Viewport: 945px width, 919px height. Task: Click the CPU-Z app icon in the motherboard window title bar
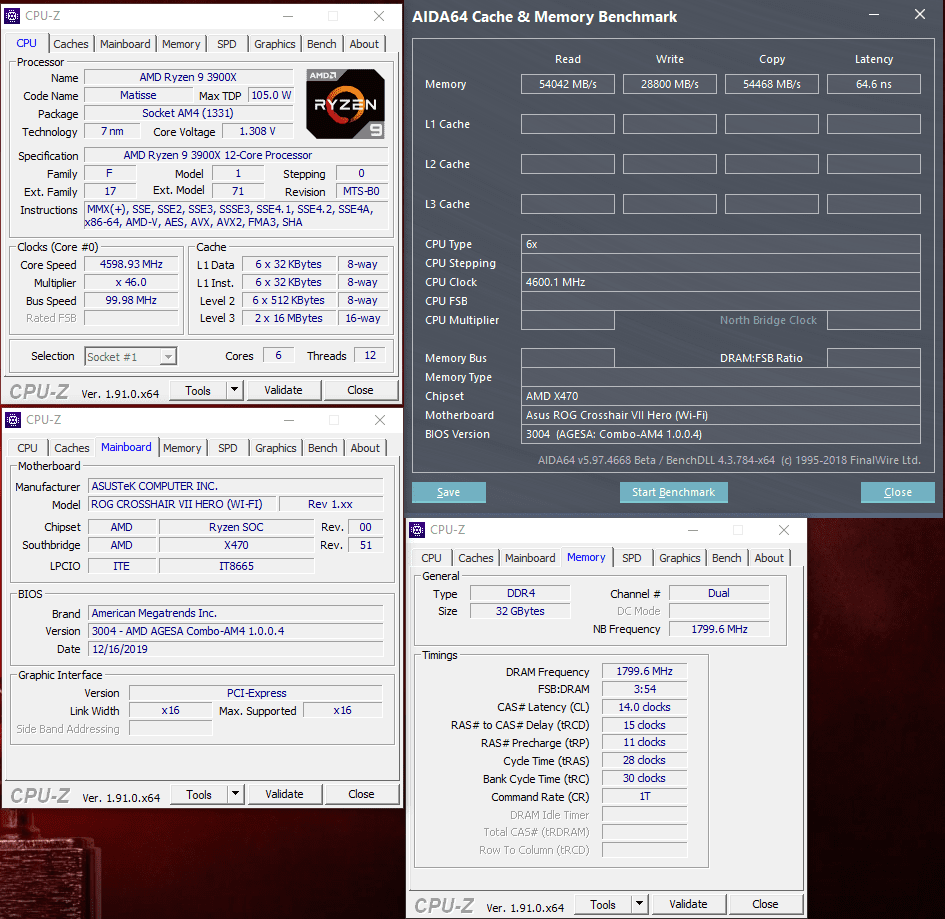(13, 420)
